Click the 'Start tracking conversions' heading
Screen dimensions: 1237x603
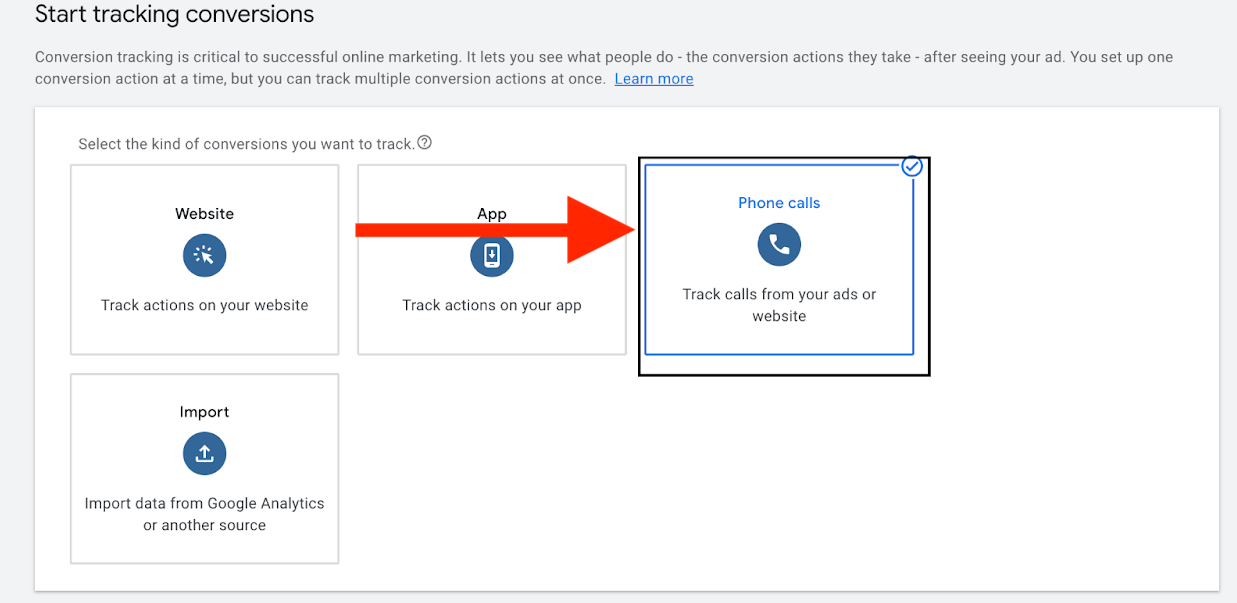tap(174, 15)
